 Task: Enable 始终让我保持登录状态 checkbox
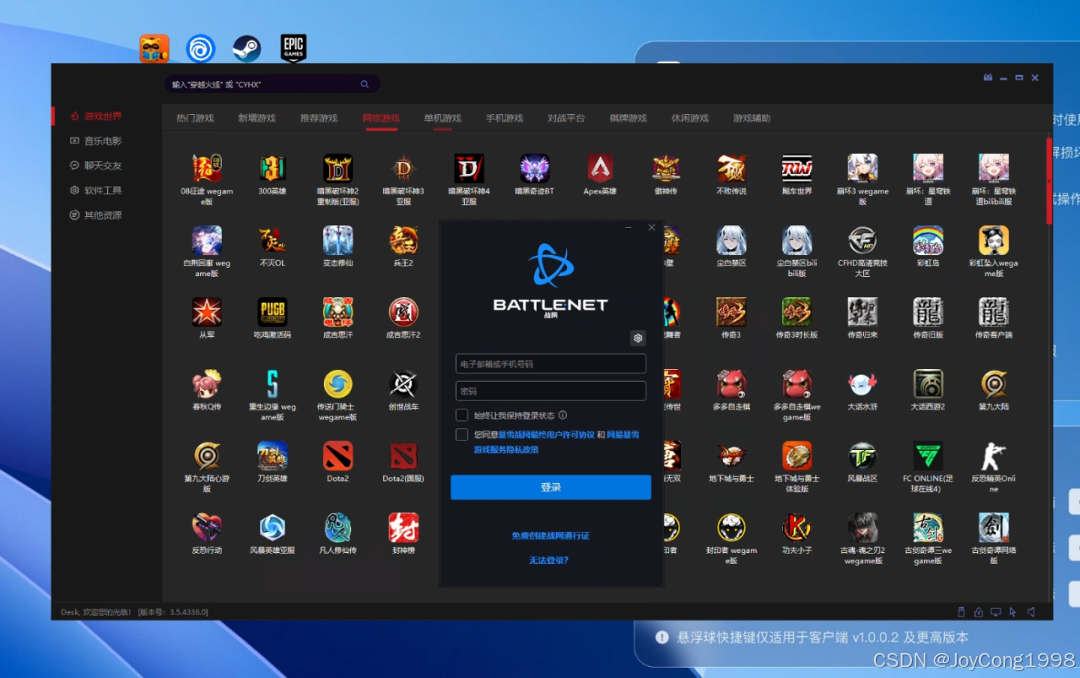click(461, 415)
